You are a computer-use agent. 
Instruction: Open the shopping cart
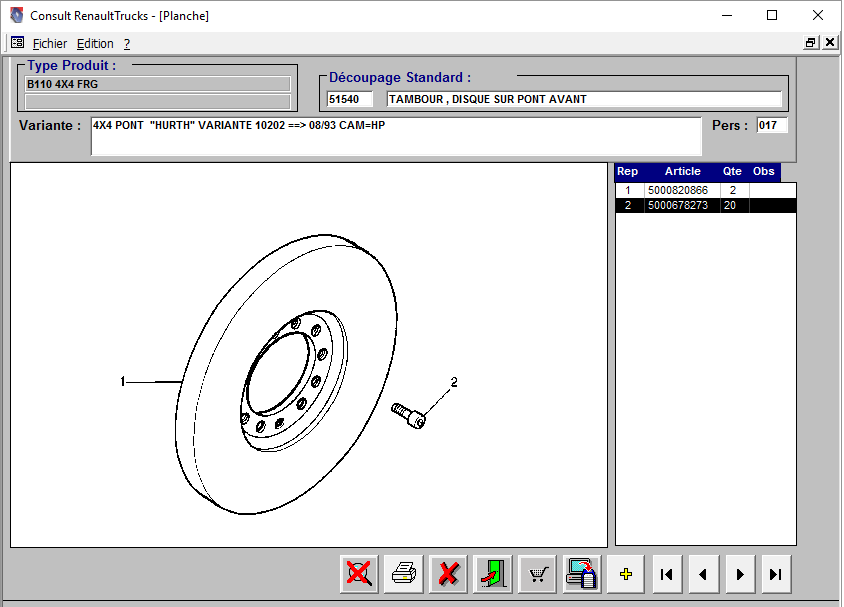(x=538, y=574)
